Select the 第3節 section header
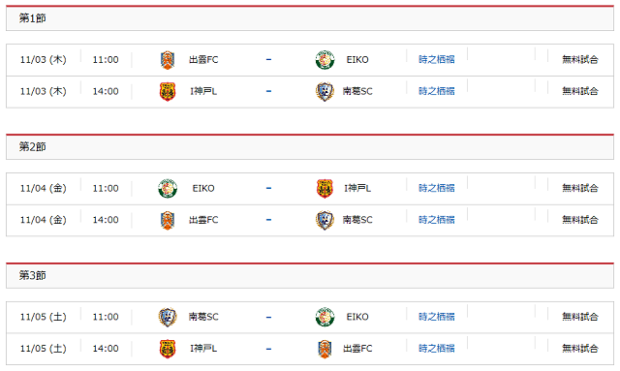This screenshot has width=620, height=371. click(x=310, y=275)
